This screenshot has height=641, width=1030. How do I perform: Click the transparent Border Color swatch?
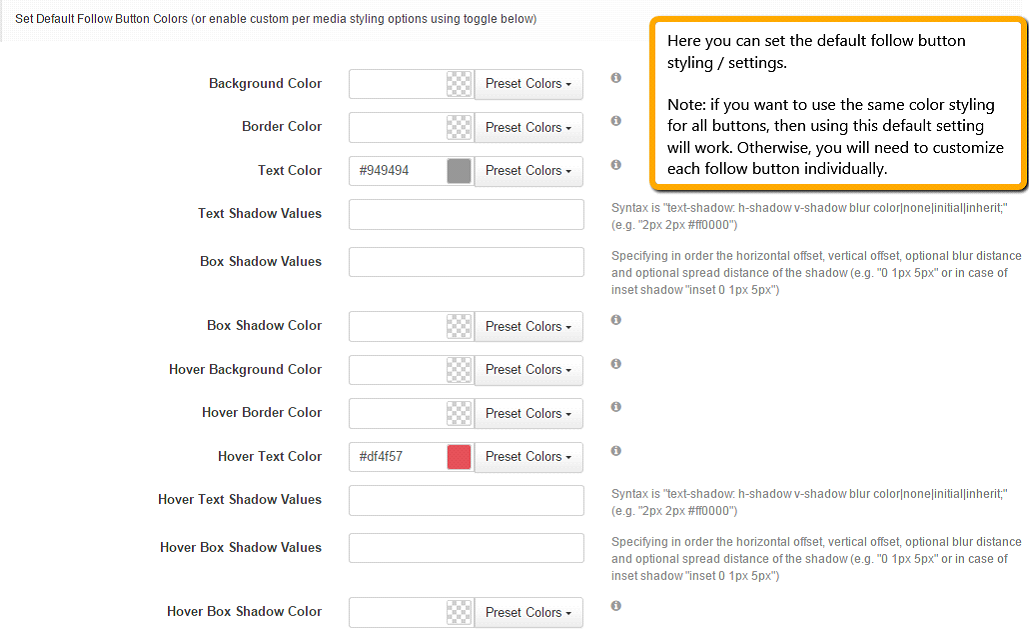459,127
